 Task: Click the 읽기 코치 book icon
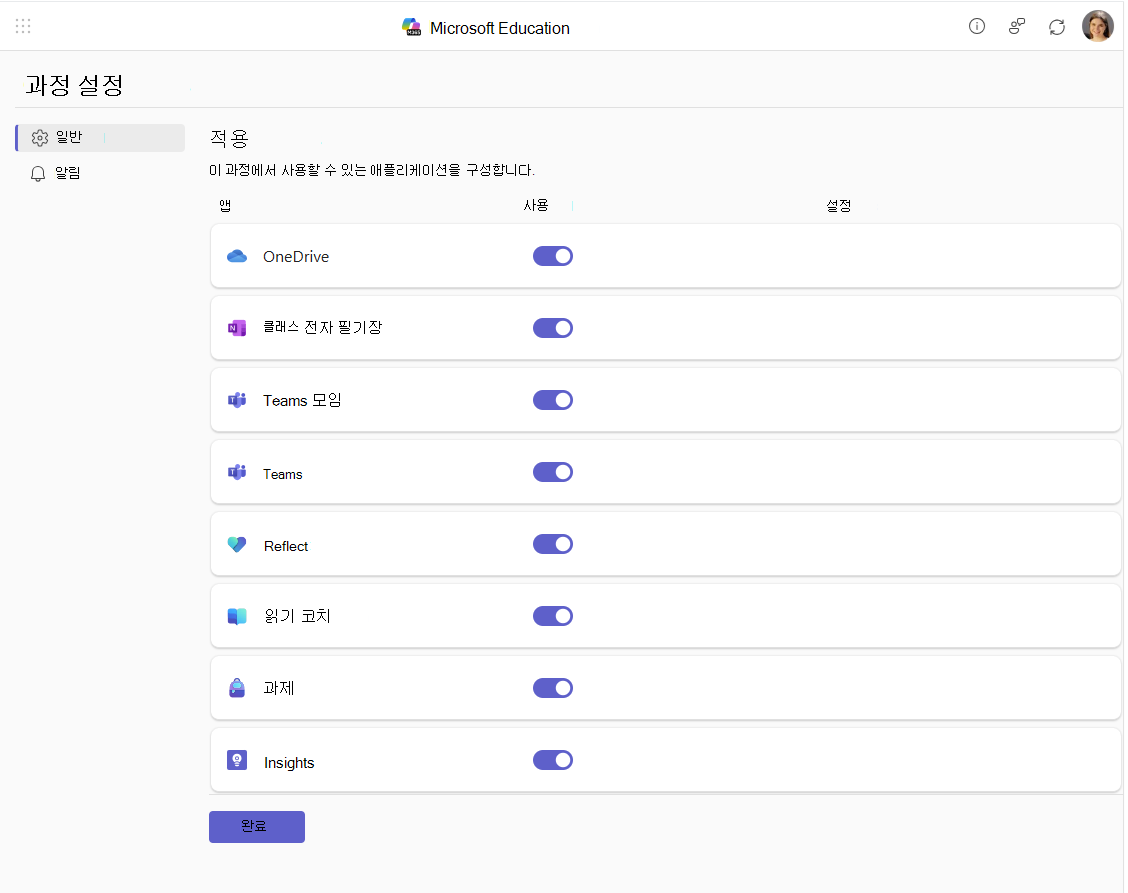click(x=237, y=617)
